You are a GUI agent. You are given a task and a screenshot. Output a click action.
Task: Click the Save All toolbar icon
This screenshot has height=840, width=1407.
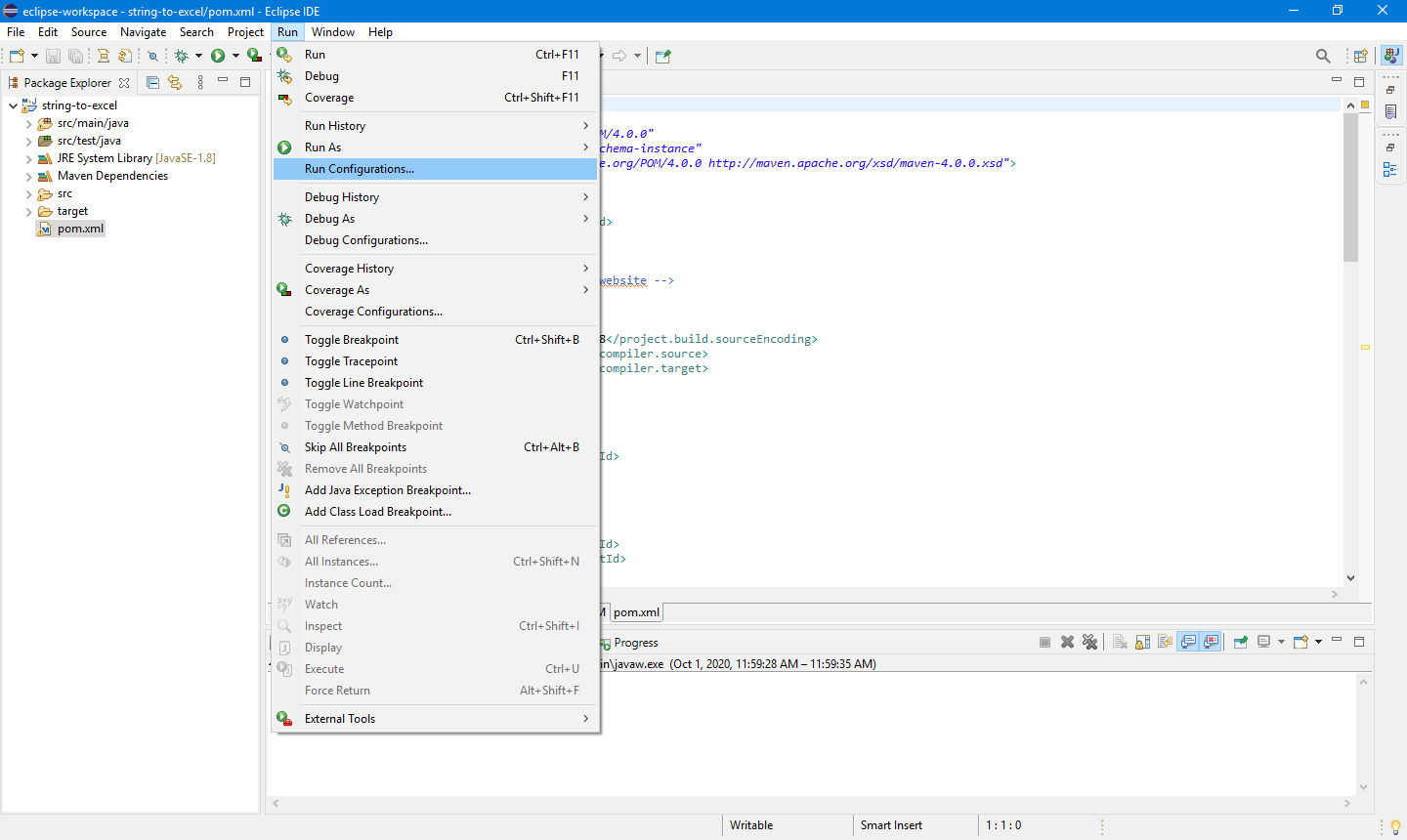click(75, 56)
